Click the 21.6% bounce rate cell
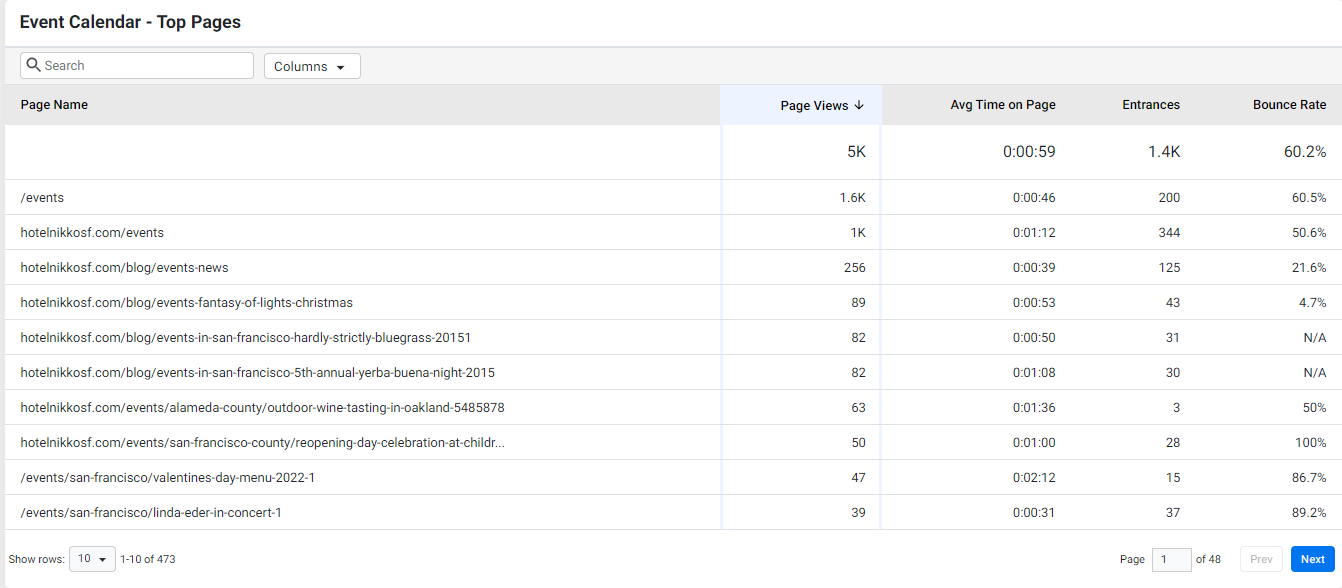 1309,268
